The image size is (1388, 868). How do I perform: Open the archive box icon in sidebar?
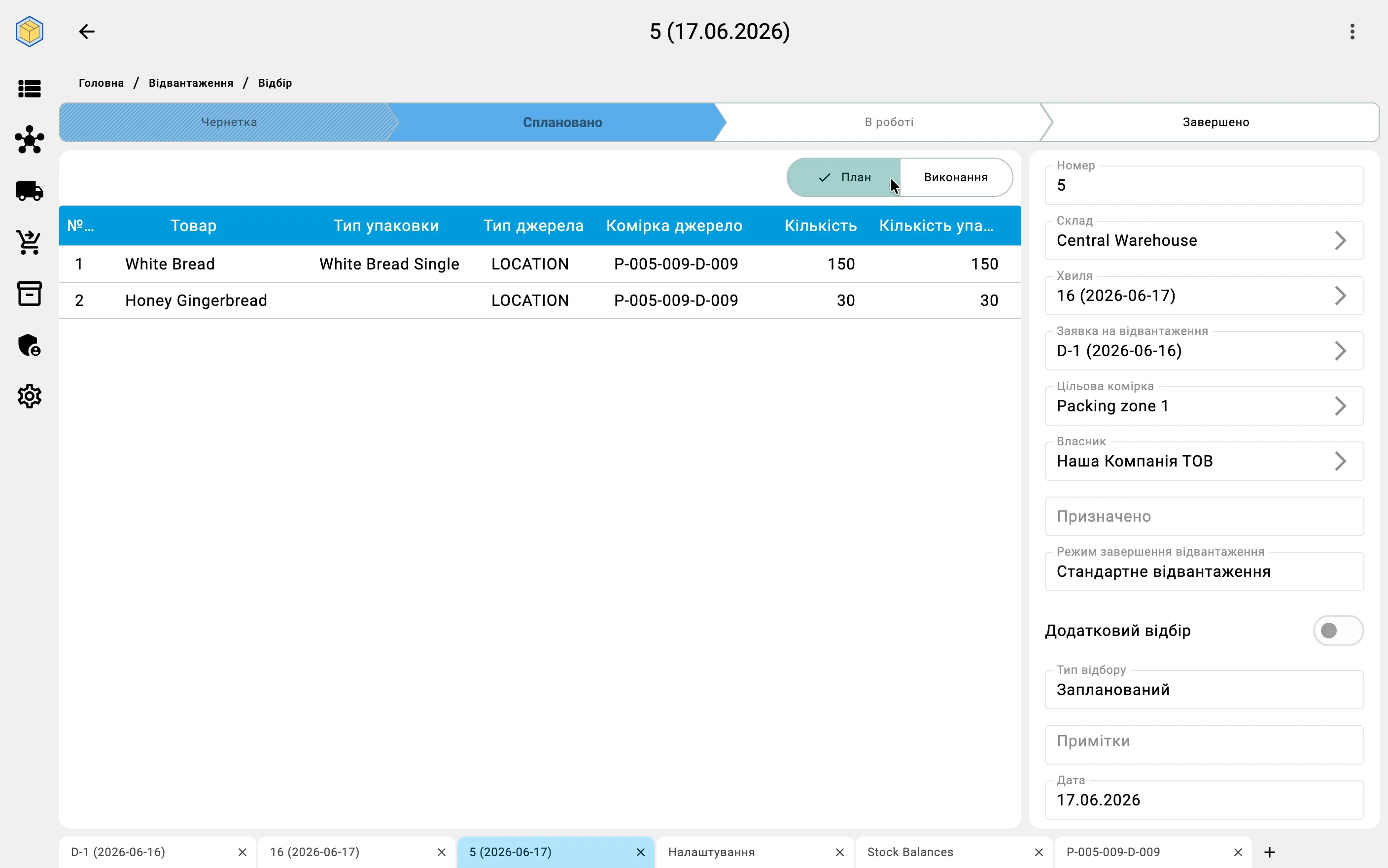click(29, 293)
